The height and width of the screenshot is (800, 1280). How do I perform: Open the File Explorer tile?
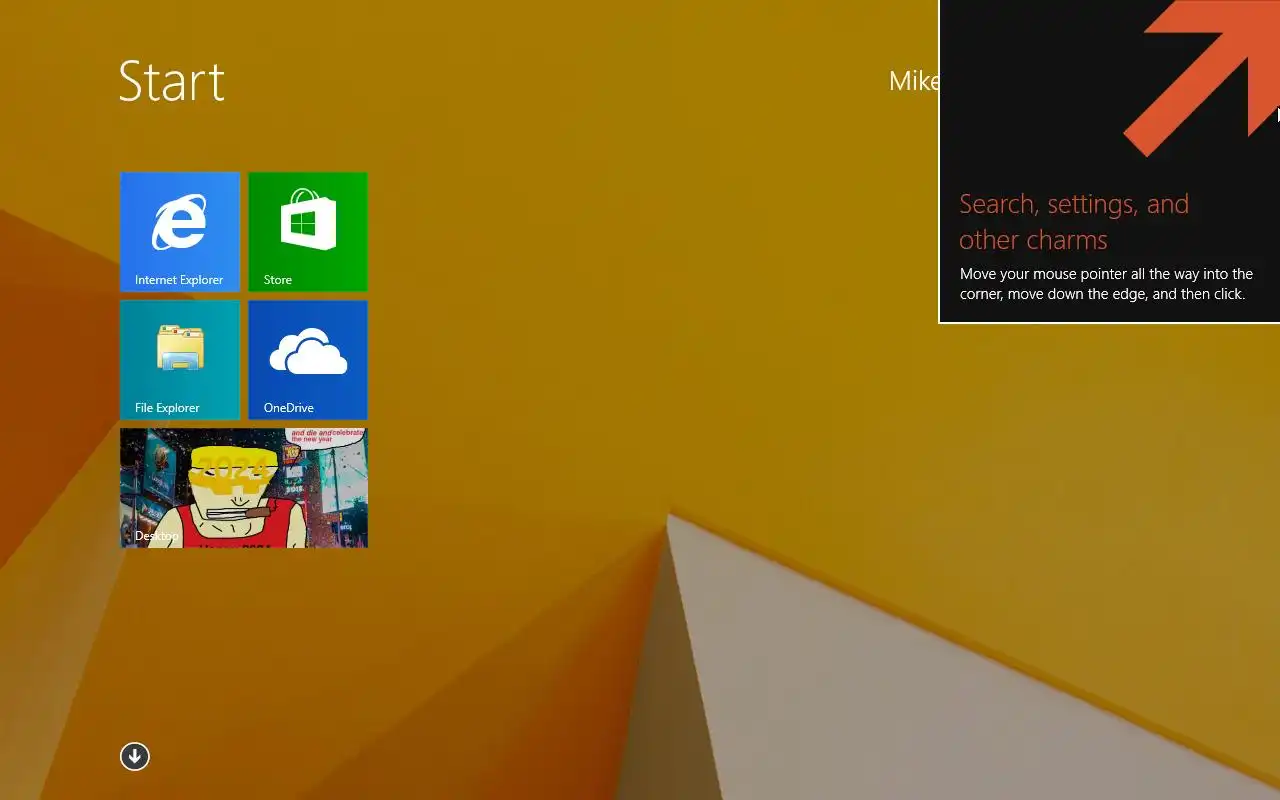pos(180,360)
